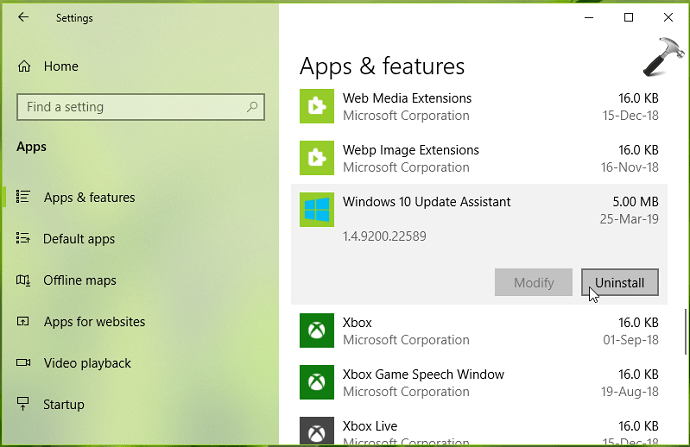
Task: Click the Offline maps icon
Action: coord(23,280)
